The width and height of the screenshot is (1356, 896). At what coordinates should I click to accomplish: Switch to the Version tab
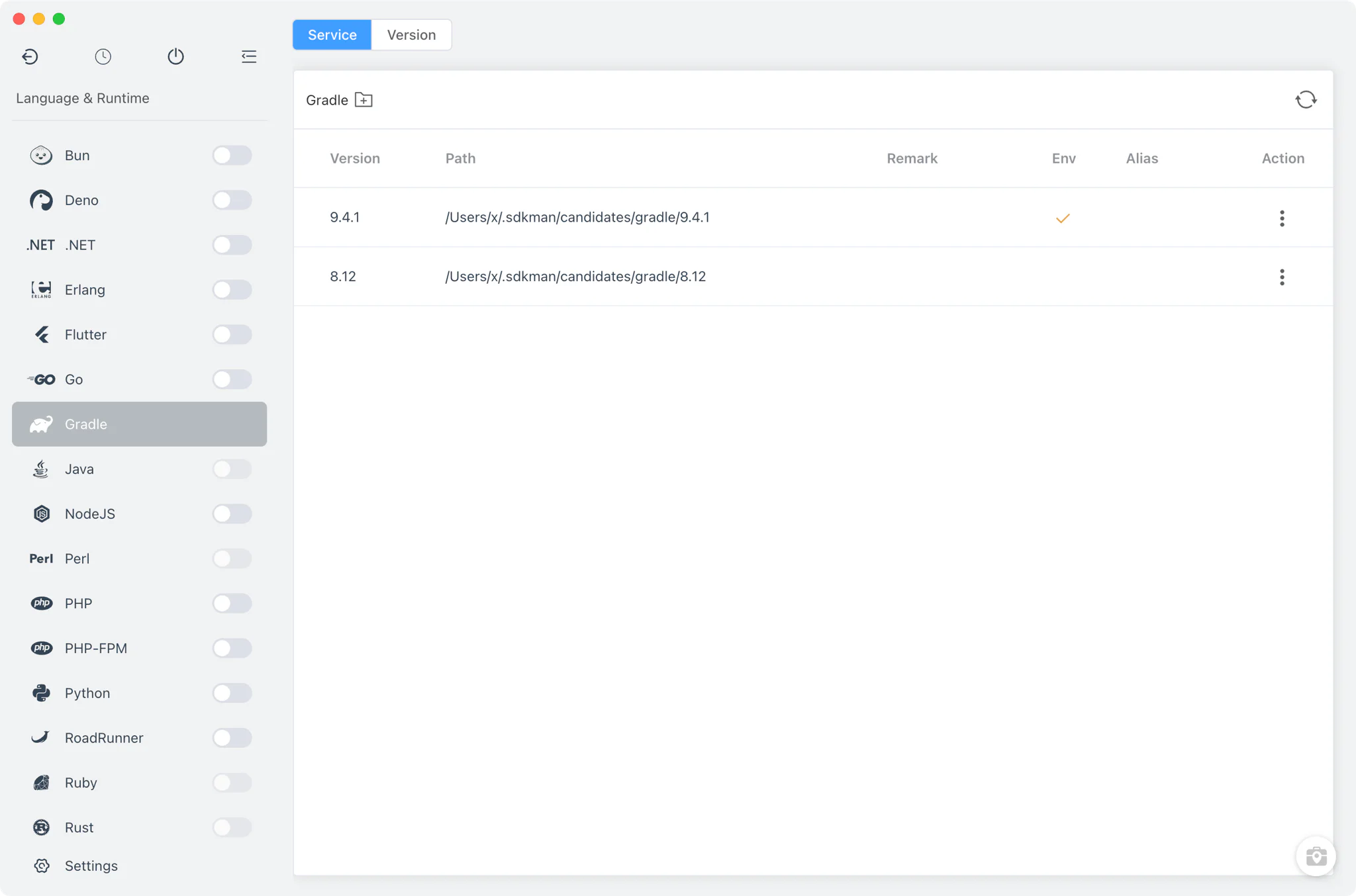411,35
